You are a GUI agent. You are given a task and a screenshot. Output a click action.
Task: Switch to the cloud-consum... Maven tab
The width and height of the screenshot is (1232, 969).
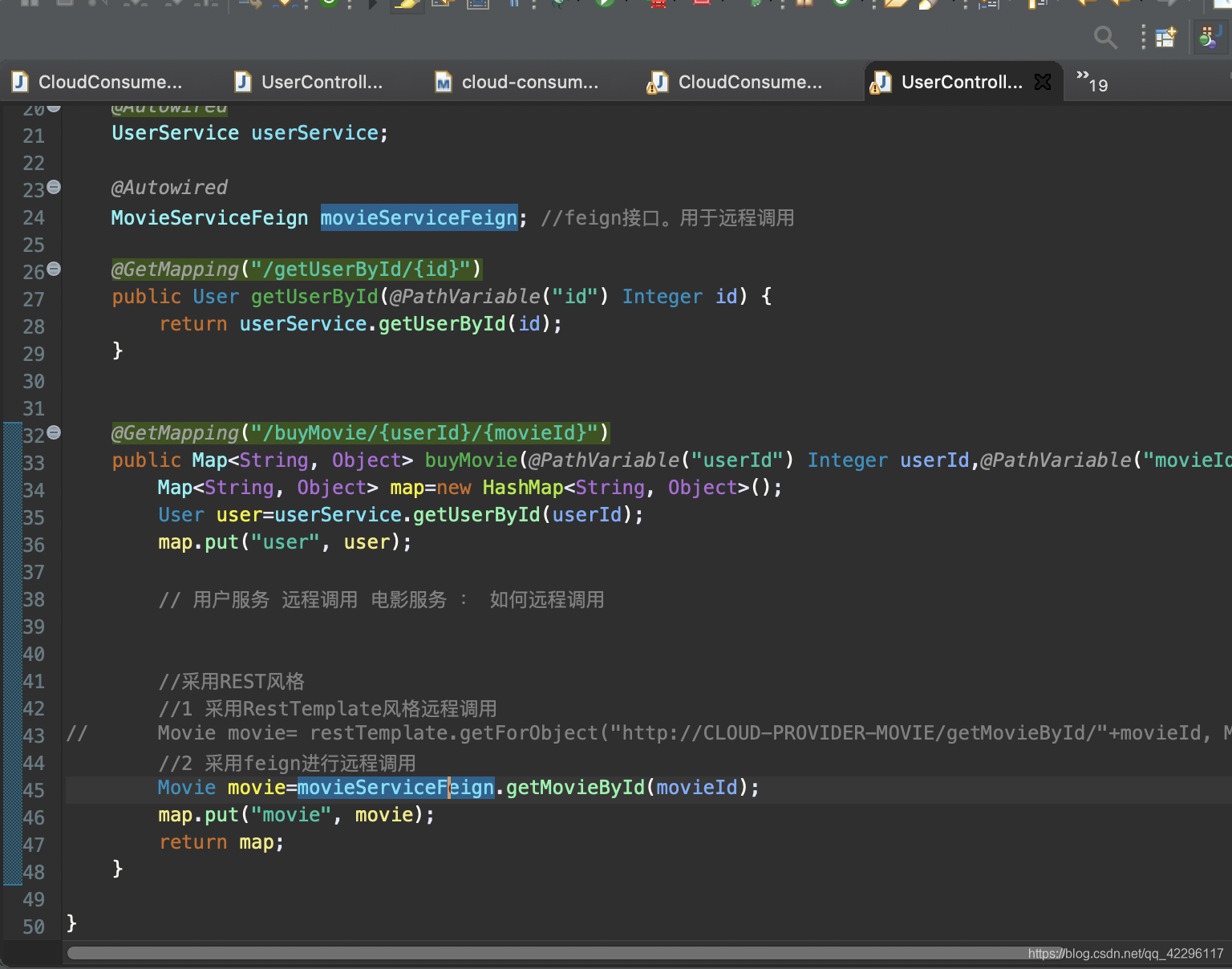tap(517, 82)
